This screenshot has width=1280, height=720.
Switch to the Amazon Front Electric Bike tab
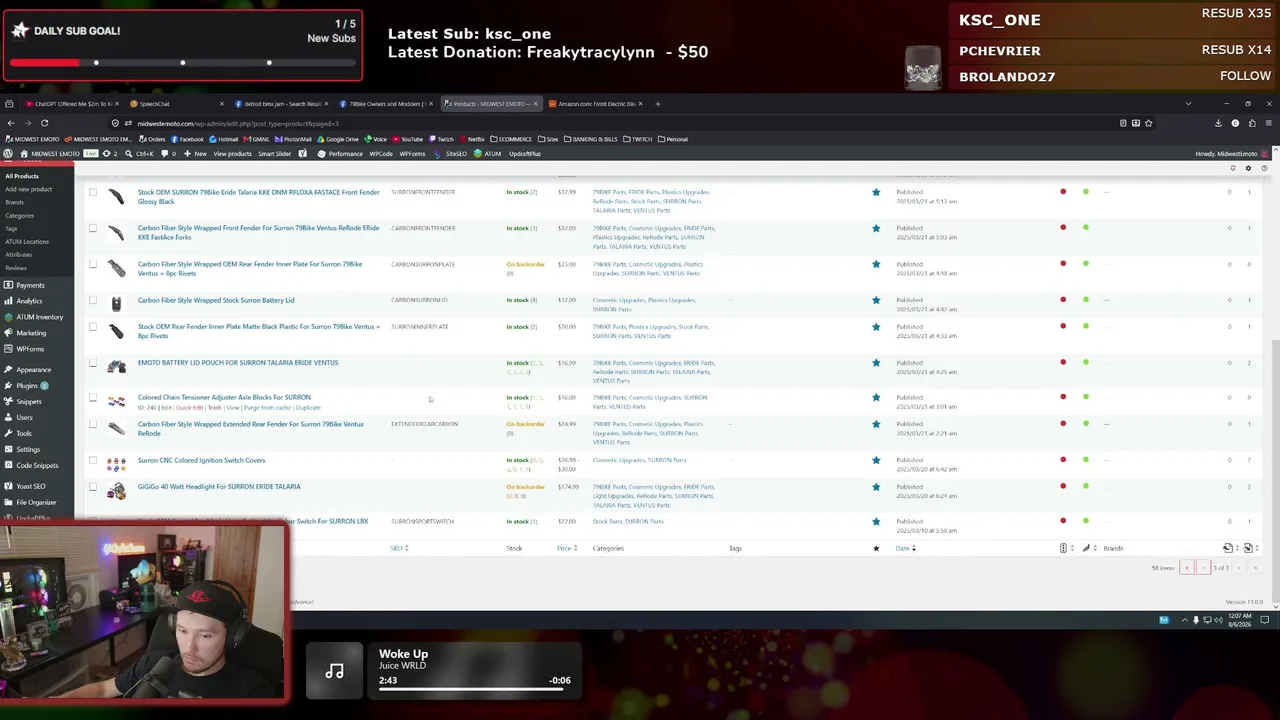point(596,104)
